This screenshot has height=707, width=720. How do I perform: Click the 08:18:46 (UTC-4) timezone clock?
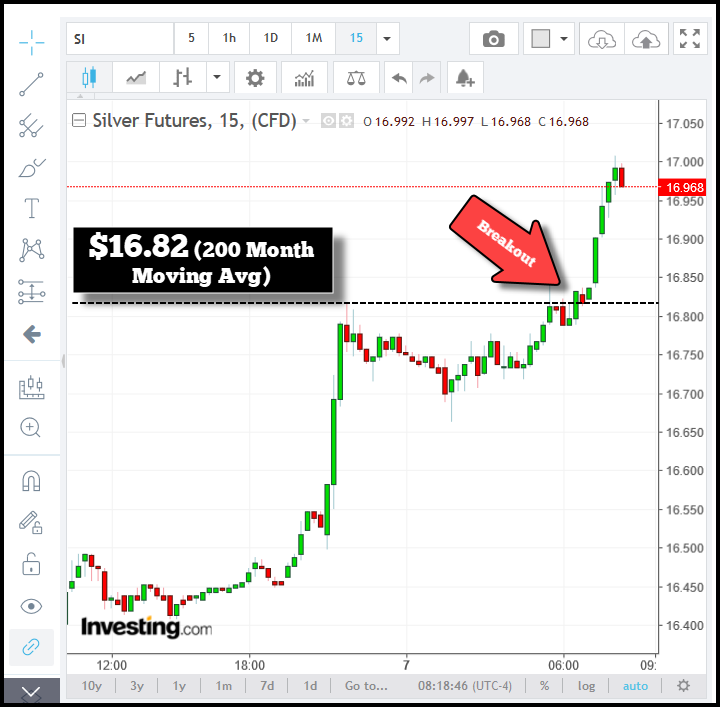tap(465, 686)
